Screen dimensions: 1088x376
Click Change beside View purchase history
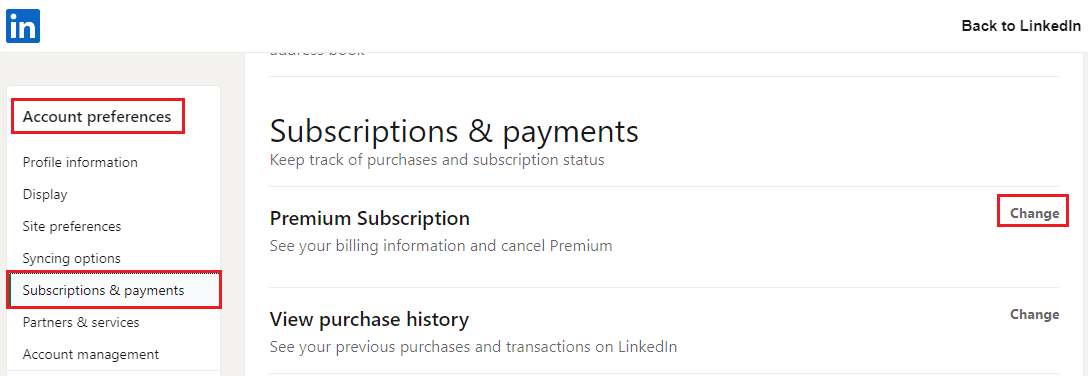pos(1035,314)
